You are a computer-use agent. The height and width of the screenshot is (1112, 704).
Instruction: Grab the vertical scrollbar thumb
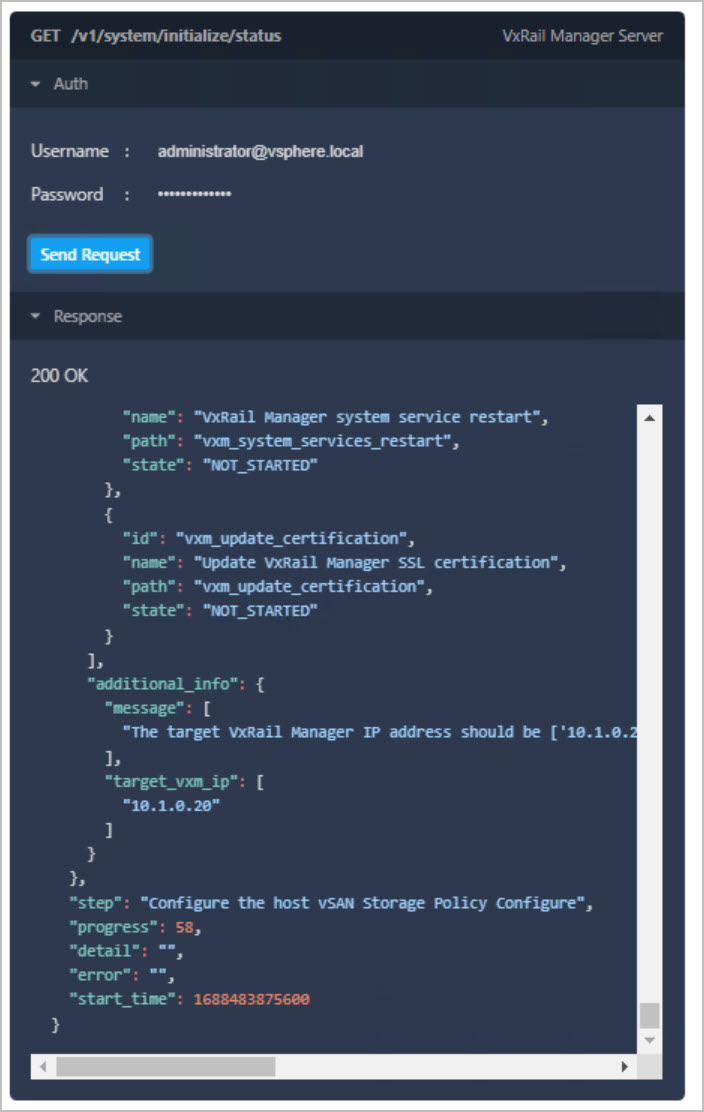650,1015
